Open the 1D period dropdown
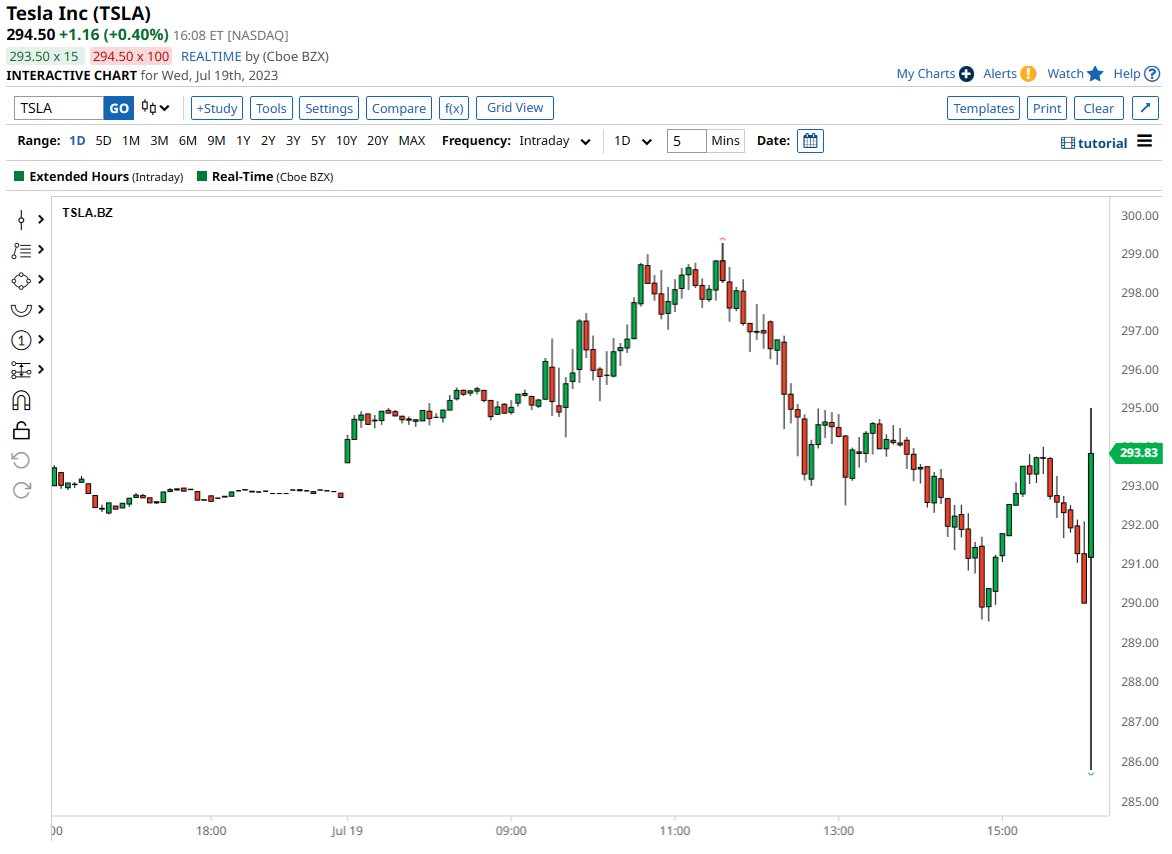This screenshot has height=854, width=1172. [x=633, y=141]
